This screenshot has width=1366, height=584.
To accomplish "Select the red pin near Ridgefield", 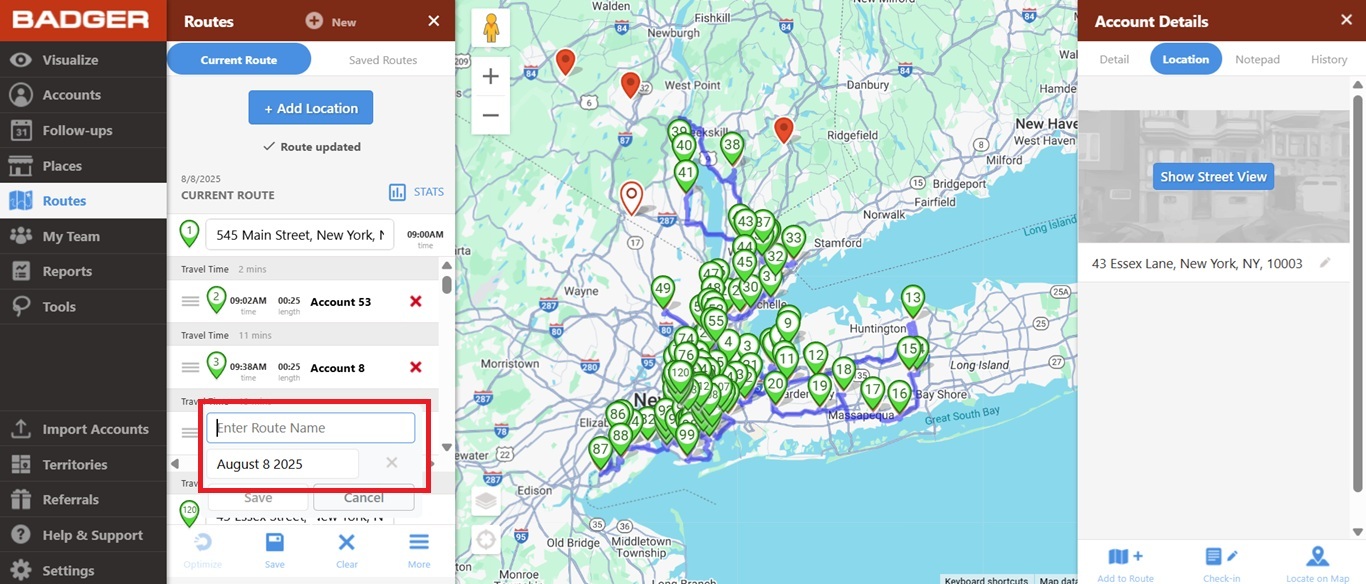I will coord(784,130).
